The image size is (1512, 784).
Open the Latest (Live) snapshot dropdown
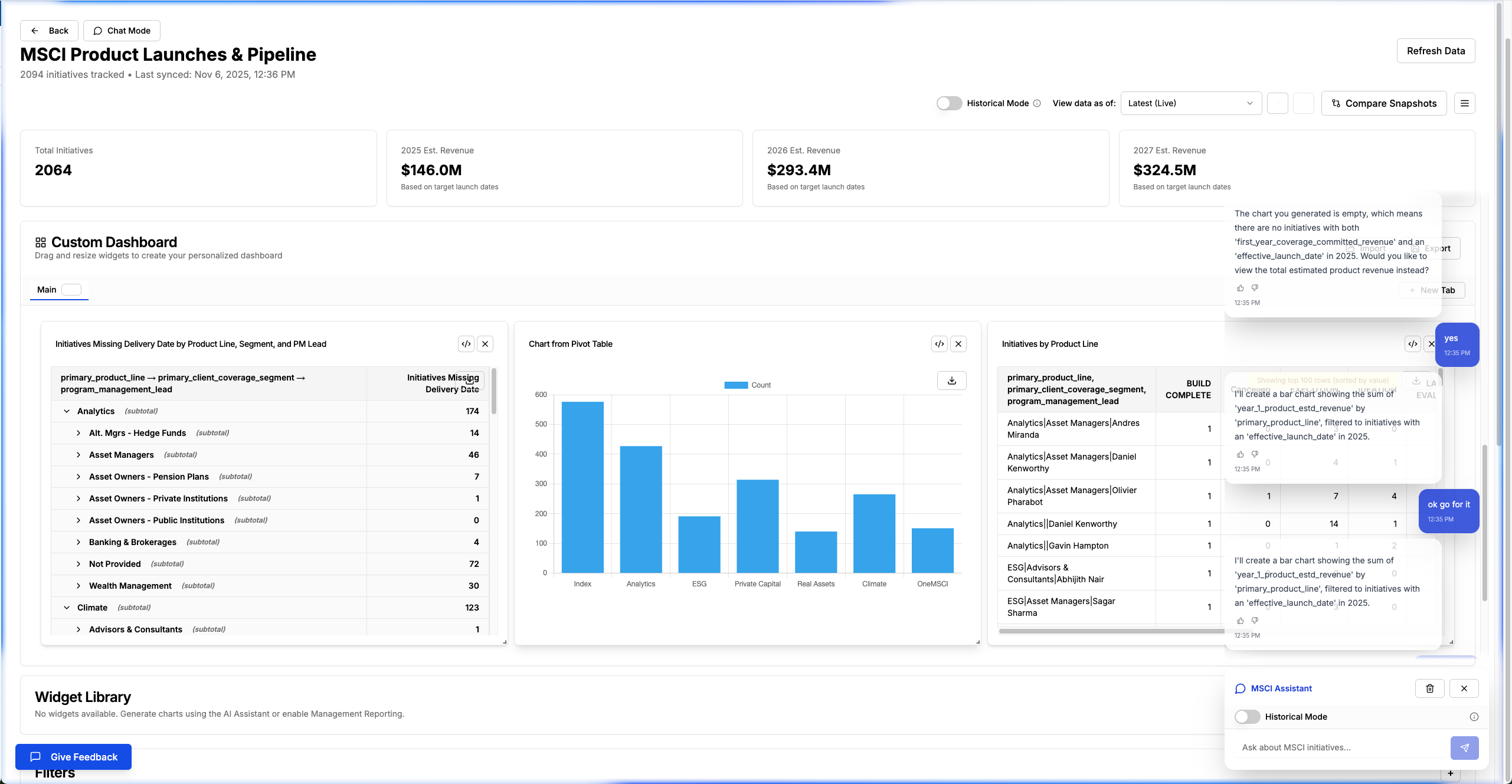pyautogui.click(x=1190, y=103)
